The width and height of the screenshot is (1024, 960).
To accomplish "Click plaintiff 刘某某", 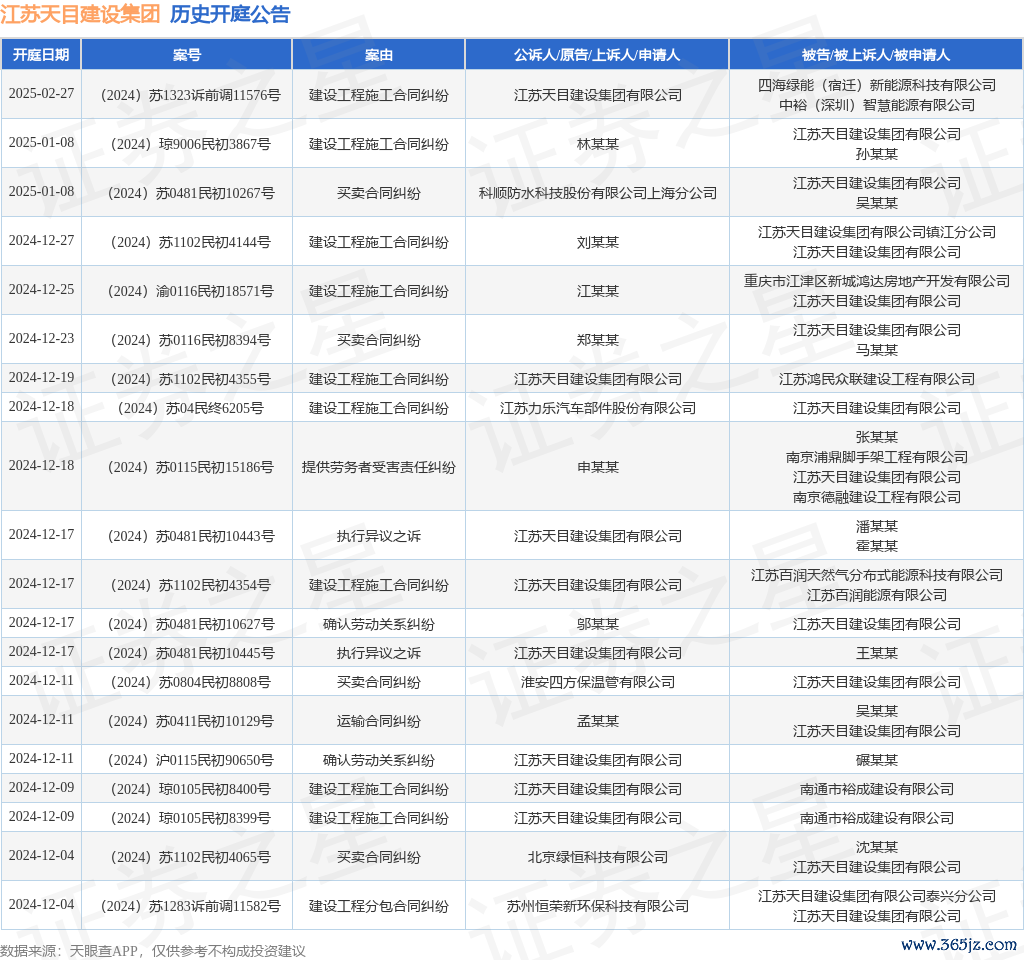I will coord(598,242).
